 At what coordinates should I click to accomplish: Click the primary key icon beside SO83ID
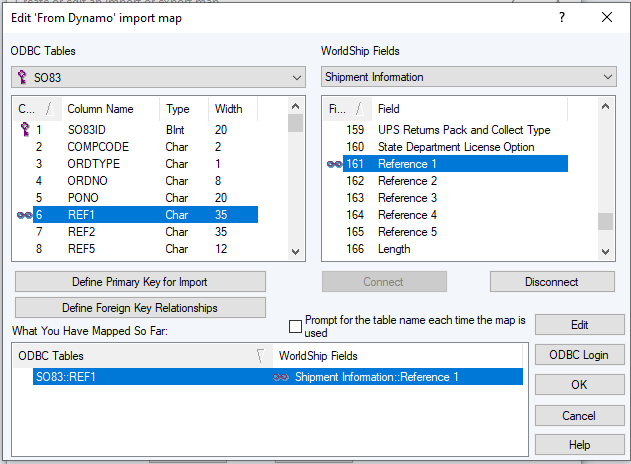[x=25, y=129]
